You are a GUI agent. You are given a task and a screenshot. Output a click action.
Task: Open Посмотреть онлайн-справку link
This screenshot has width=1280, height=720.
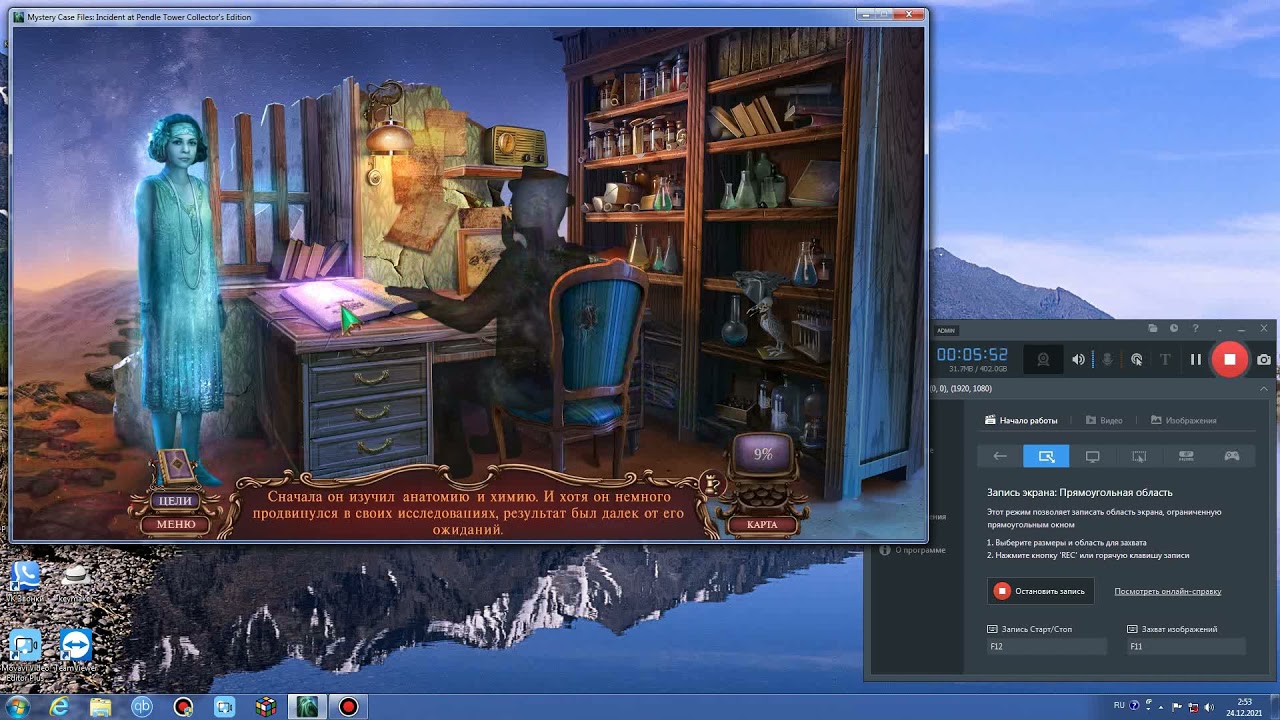coord(1168,591)
